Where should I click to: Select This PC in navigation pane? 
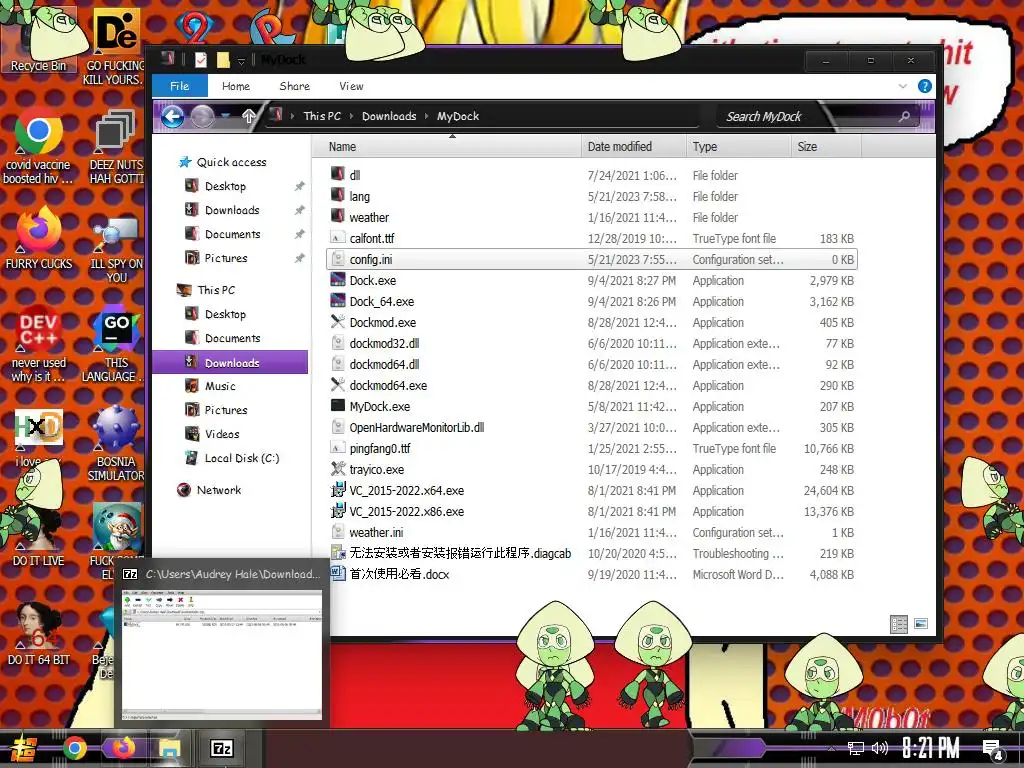click(x=216, y=290)
